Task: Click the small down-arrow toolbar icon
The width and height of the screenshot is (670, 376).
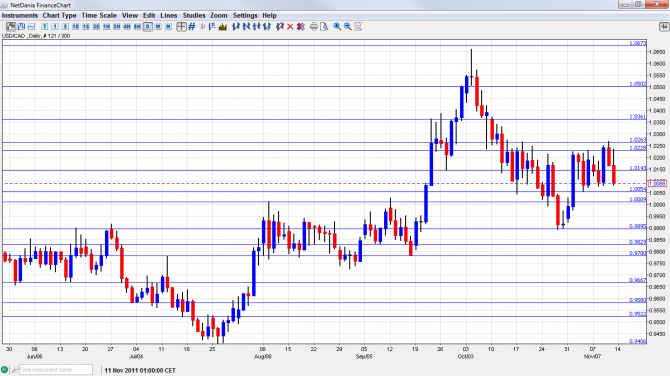Action: 202,26
